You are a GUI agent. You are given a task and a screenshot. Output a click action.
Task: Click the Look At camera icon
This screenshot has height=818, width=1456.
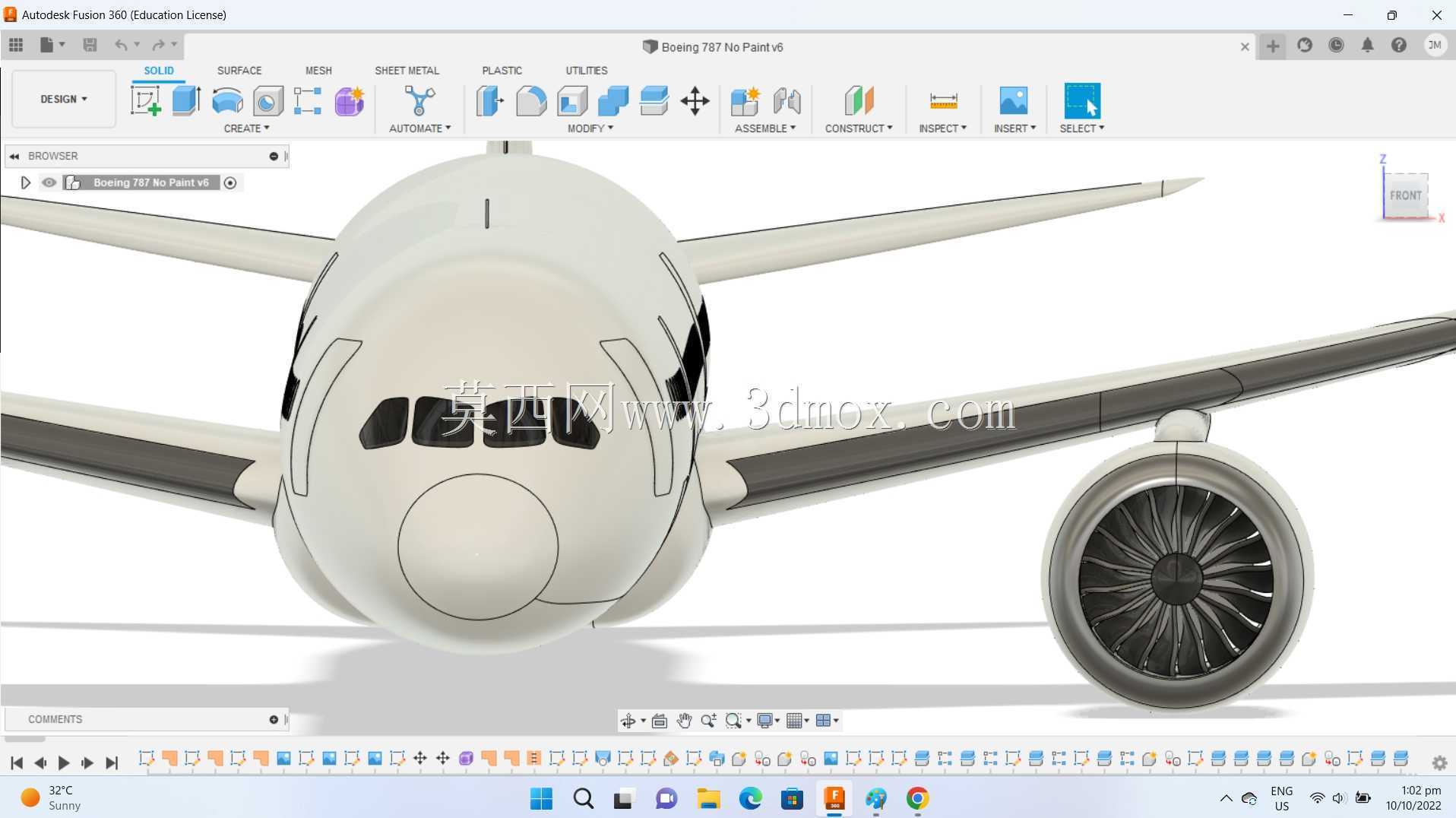click(659, 721)
